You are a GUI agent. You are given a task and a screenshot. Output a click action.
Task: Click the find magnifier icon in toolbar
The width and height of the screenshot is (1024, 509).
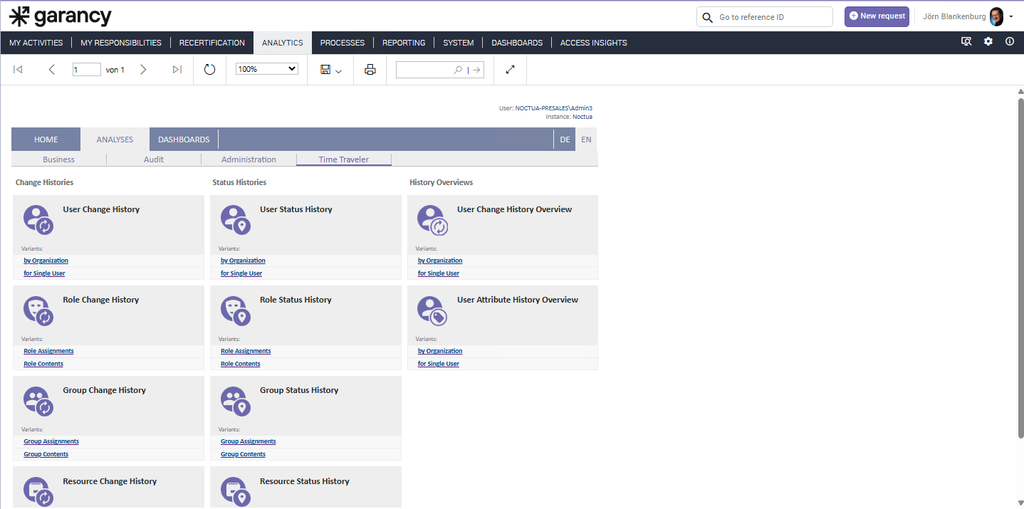point(458,70)
